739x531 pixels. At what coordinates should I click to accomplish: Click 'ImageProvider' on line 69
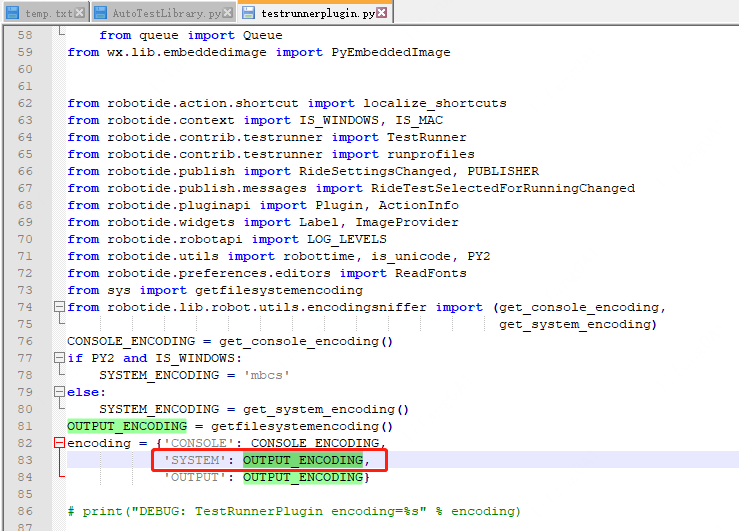click(407, 222)
